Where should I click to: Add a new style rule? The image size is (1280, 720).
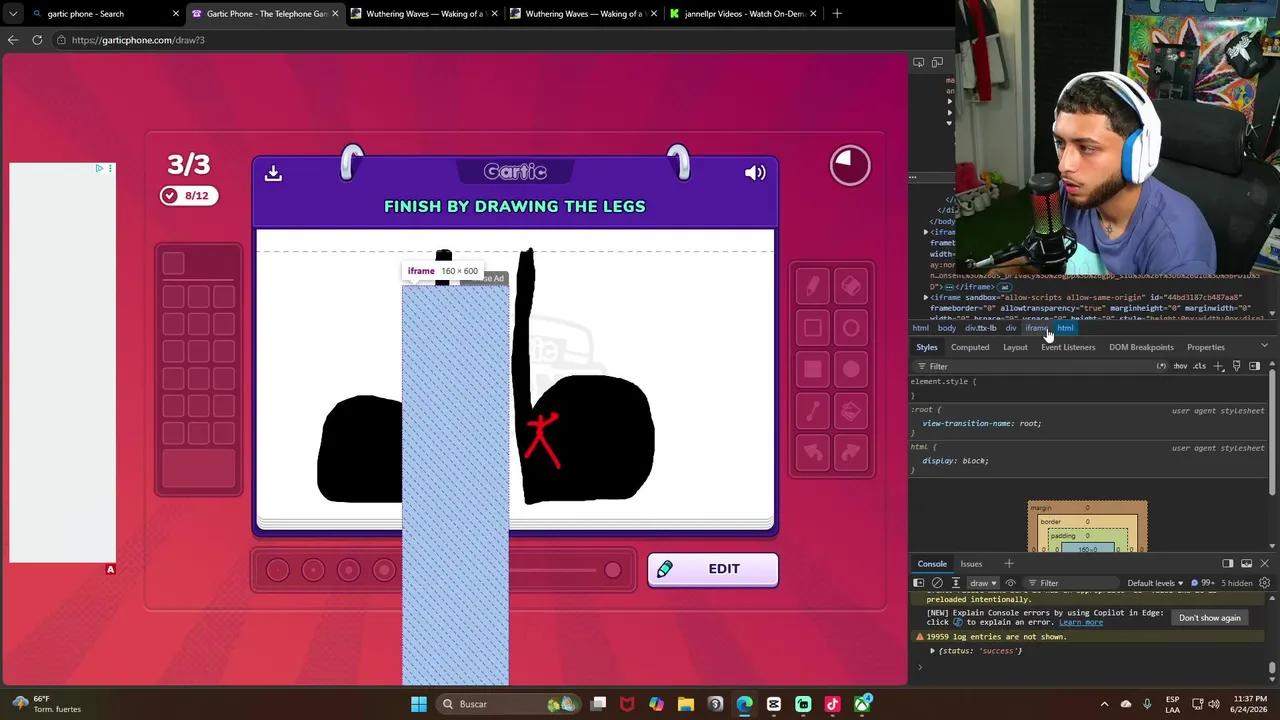click(1218, 366)
